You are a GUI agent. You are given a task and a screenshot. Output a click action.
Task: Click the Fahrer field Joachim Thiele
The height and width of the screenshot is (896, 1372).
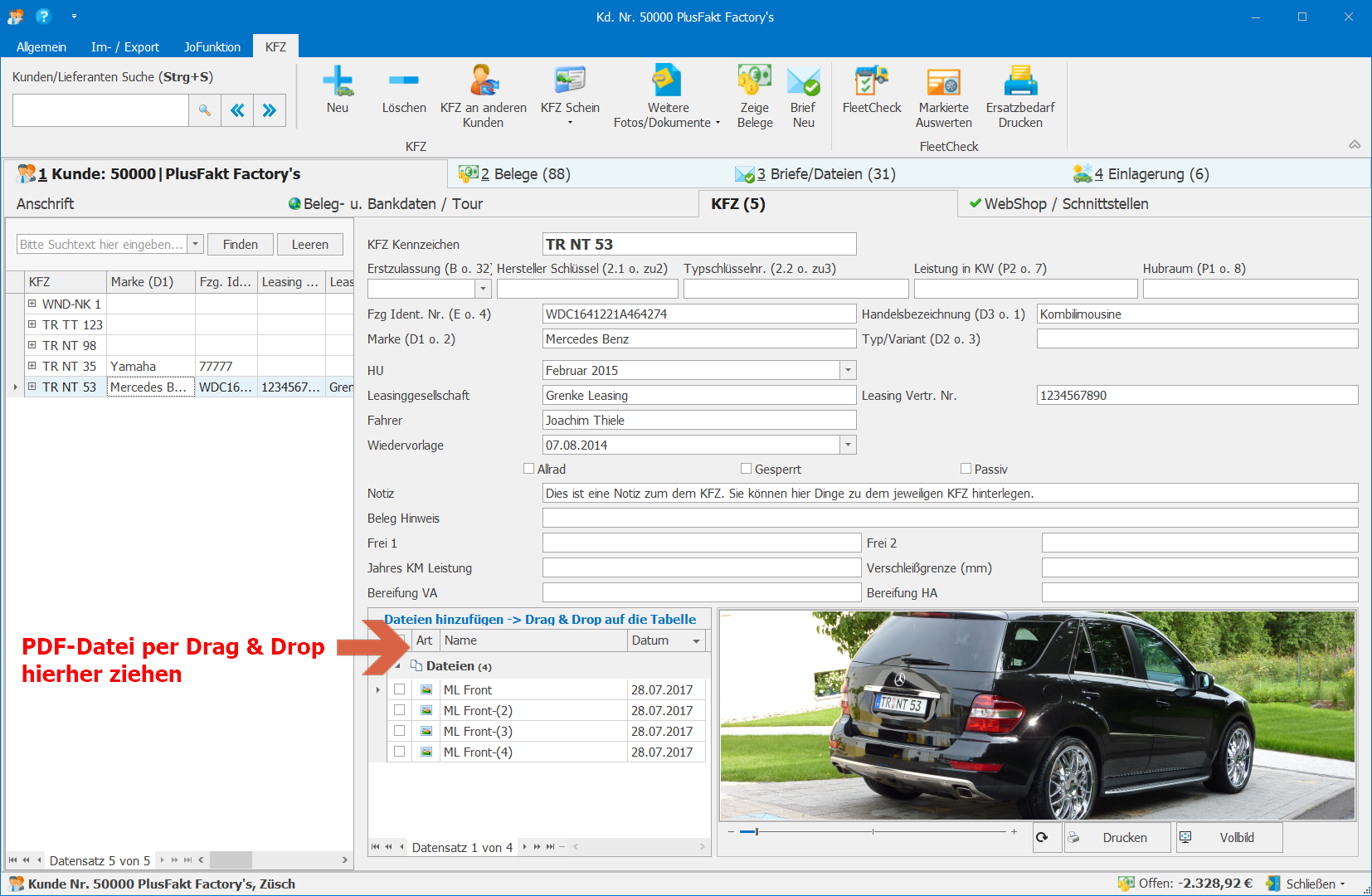coord(699,420)
